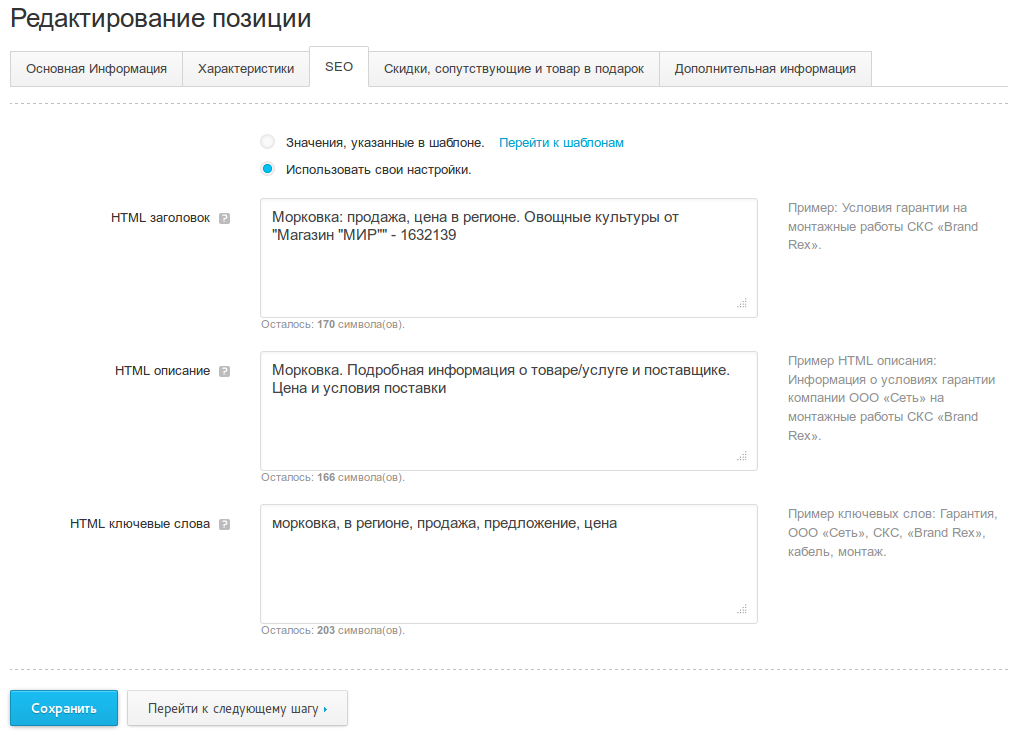
Task: Click resize grip of ключевые слова textarea
Action: (742, 609)
